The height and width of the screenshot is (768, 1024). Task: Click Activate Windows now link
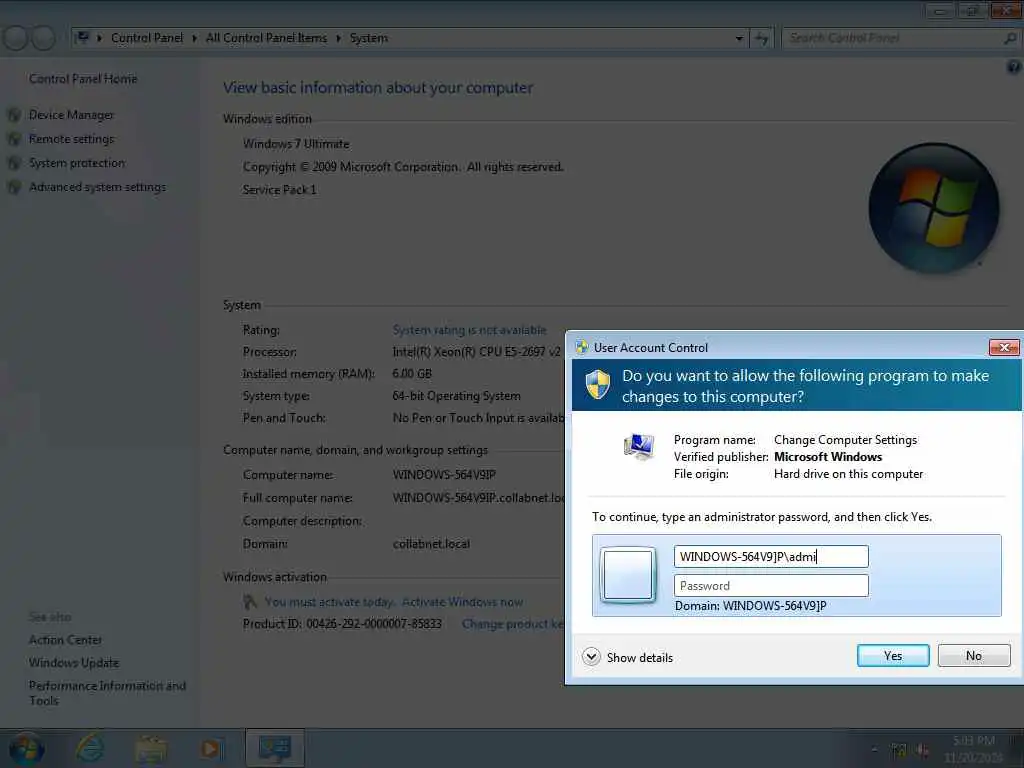(x=462, y=602)
